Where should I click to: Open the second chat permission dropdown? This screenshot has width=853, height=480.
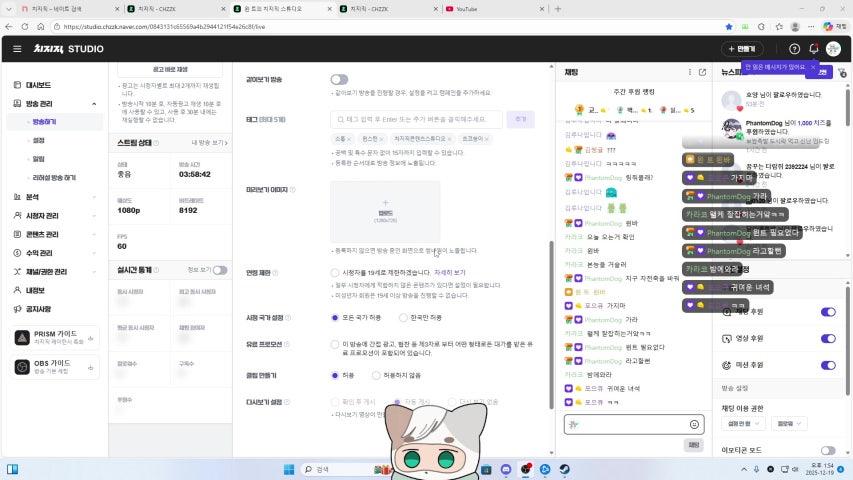[x=789, y=423]
